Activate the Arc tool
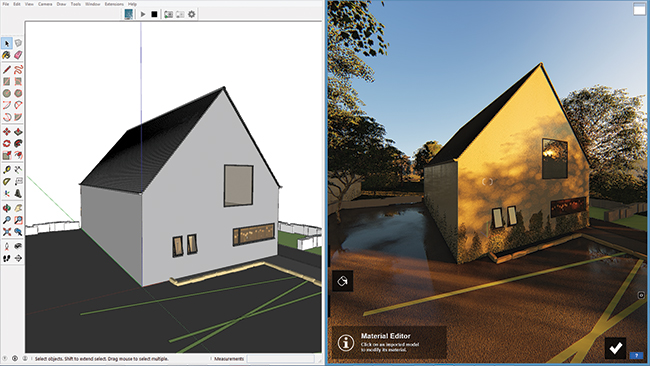 7,105
